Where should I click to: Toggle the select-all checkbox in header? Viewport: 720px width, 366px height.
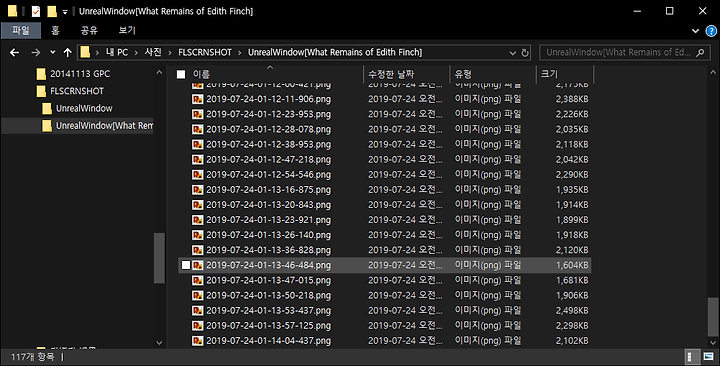point(181,74)
